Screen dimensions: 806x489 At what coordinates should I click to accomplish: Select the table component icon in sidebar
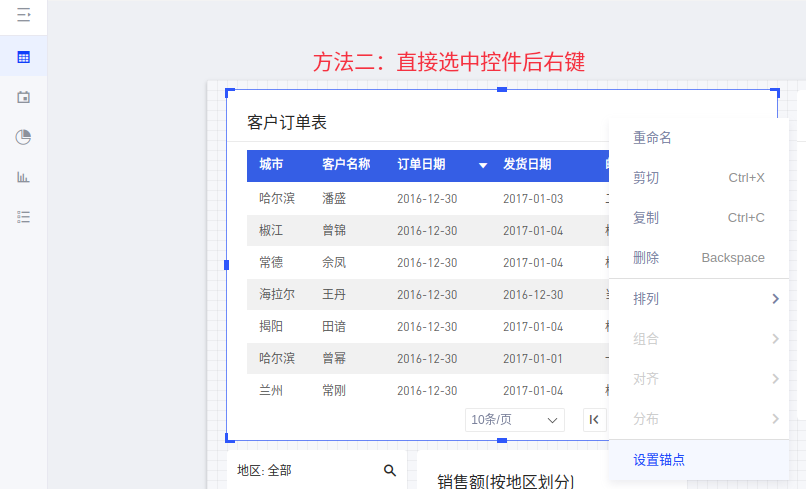(x=23, y=57)
